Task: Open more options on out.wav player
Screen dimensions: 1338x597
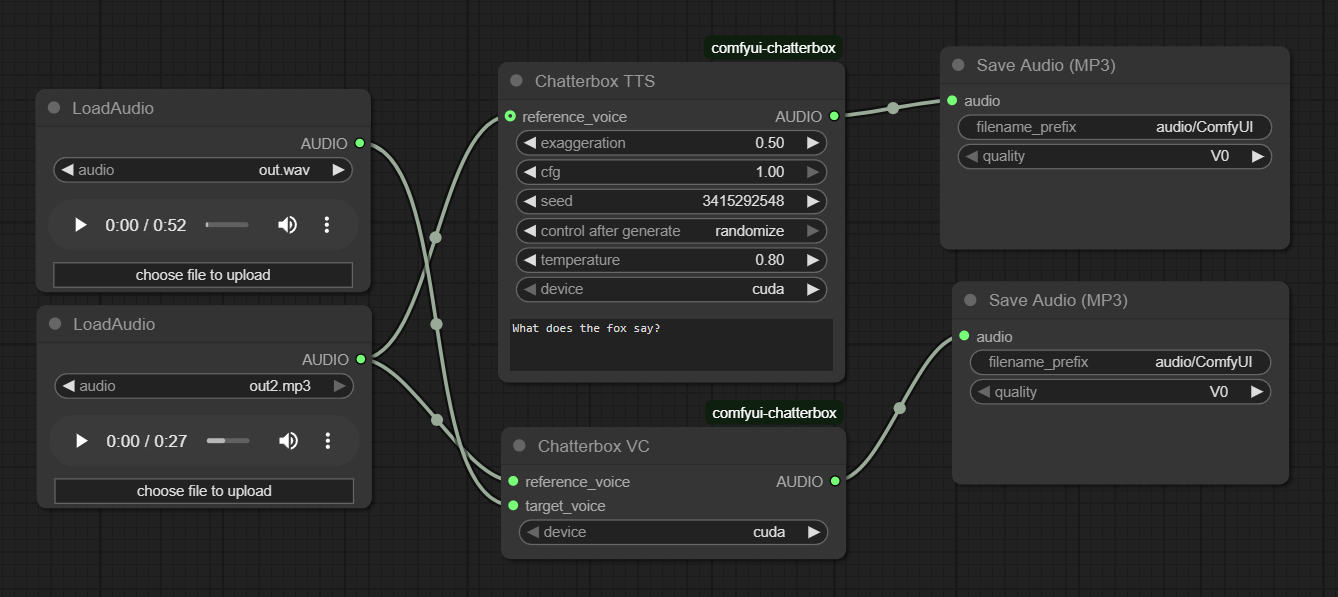Action: (x=326, y=225)
